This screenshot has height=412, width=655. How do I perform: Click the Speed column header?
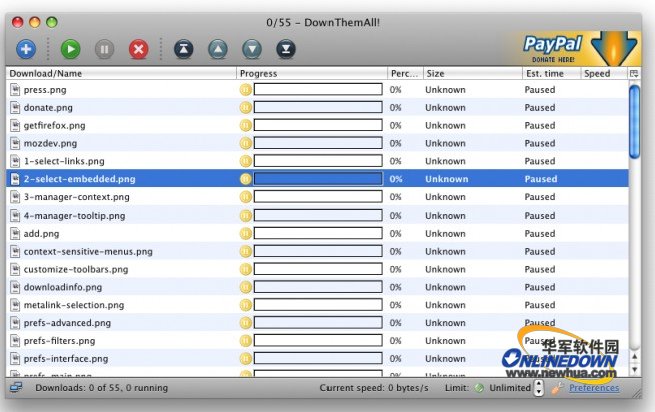pyautogui.click(x=604, y=74)
